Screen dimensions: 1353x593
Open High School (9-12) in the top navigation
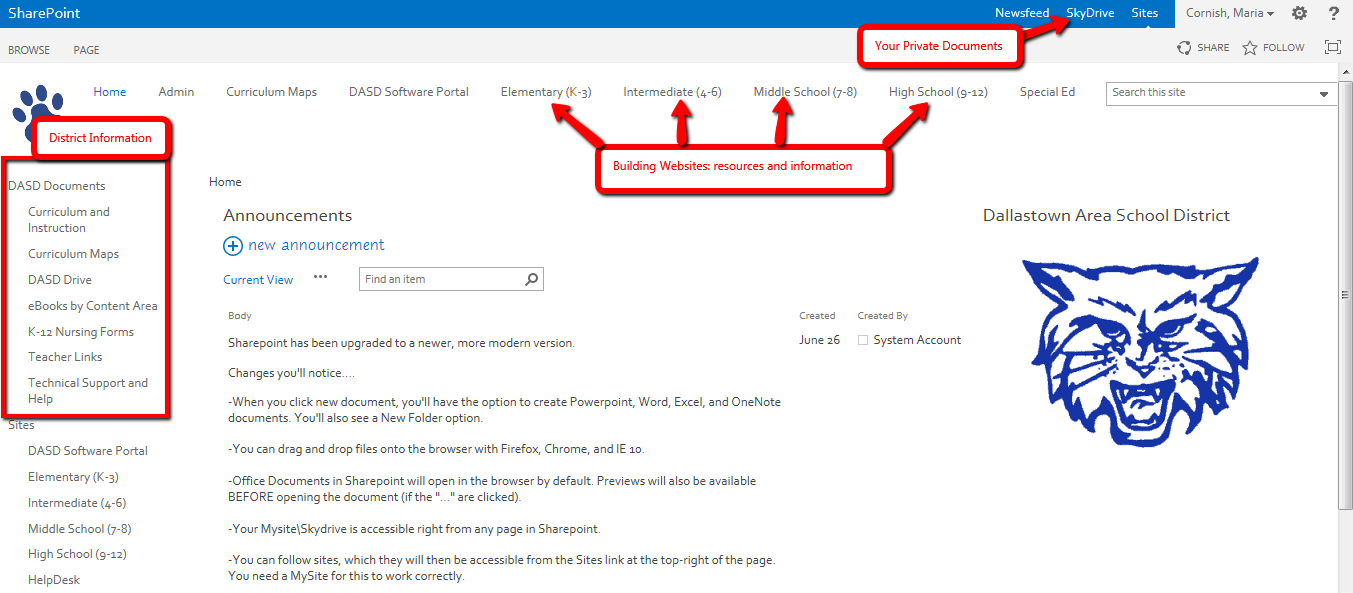pyautogui.click(x=938, y=92)
